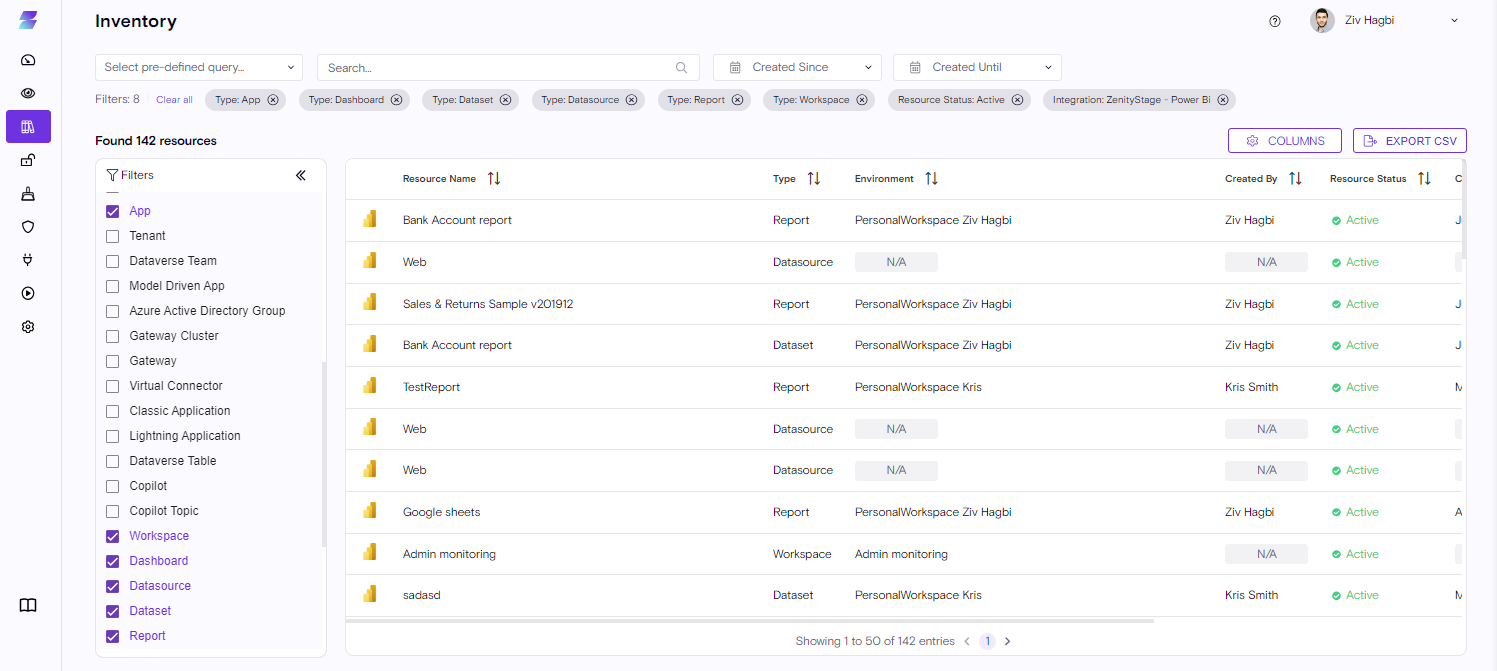Open the Inventory icon in sidebar
Screen dimensions: 1497x671
tap(28, 127)
